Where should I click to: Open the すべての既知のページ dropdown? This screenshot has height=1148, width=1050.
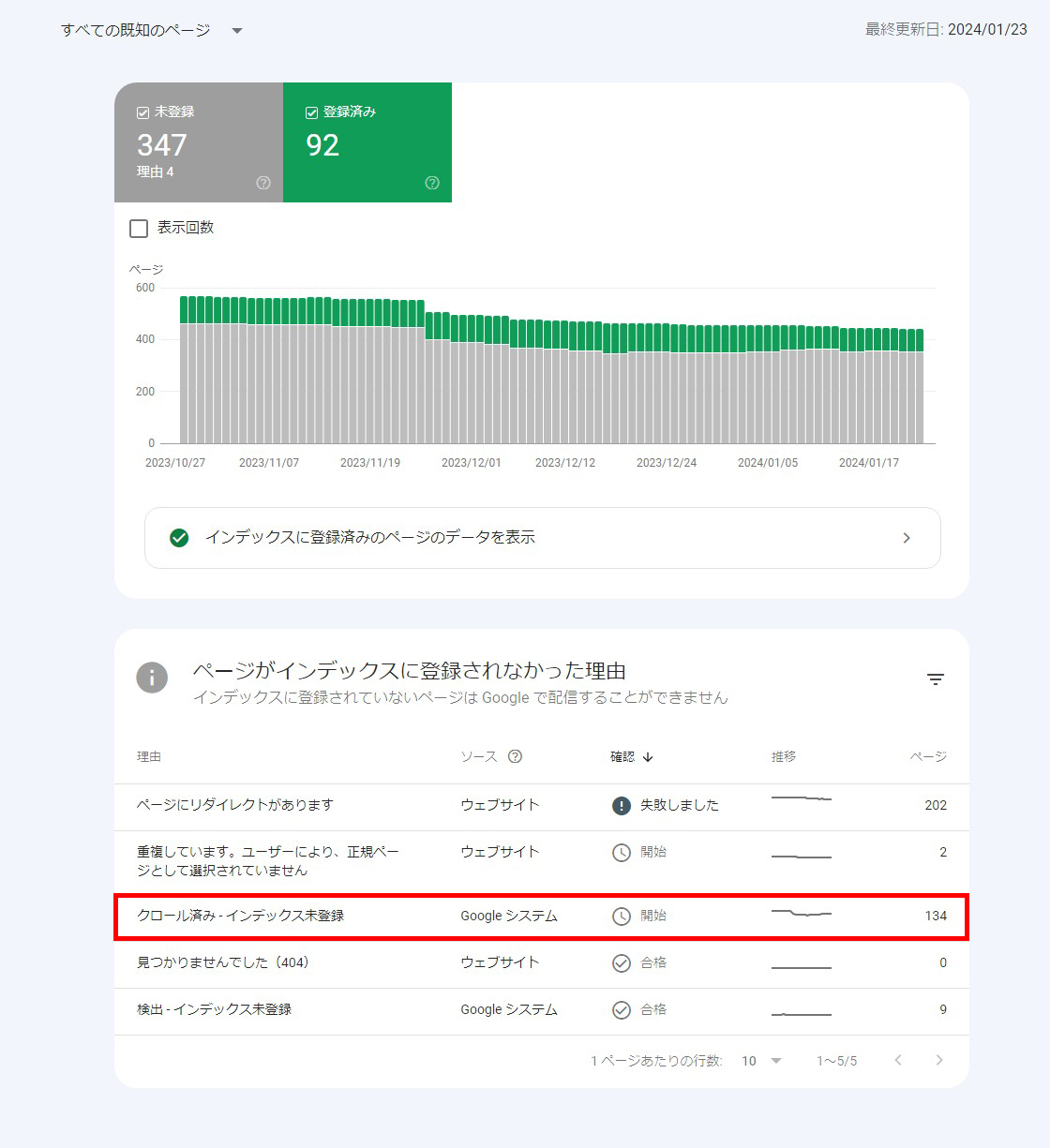(237, 31)
